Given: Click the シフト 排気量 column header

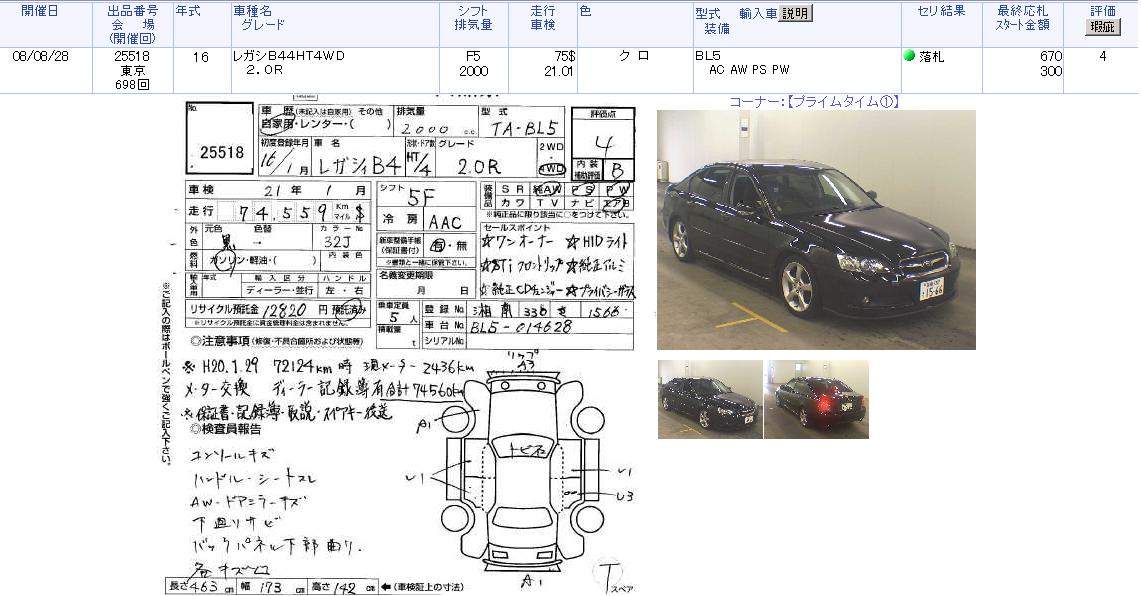Looking at the screenshot, I should tap(473, 18).
